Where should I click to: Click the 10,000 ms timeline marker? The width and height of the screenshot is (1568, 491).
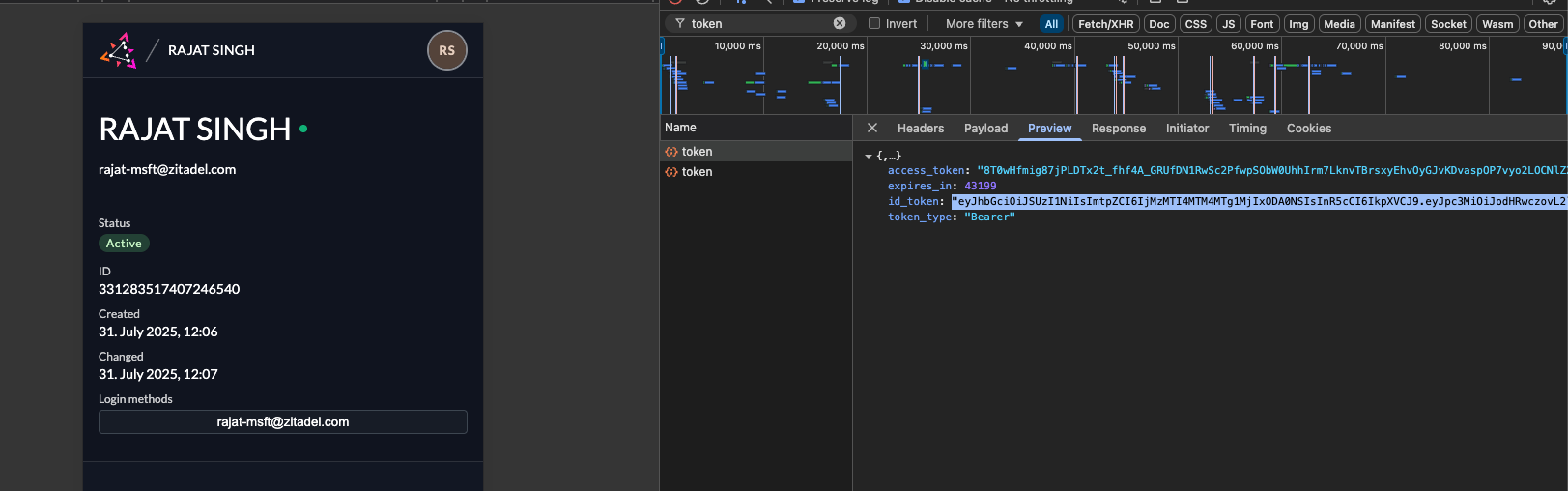(x=737, y=45)
